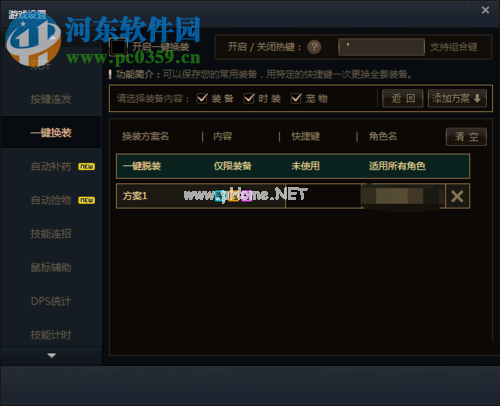500x406 pixels.
Task: Uncheck the 时装 checkbox
Action: click(249, 99)
